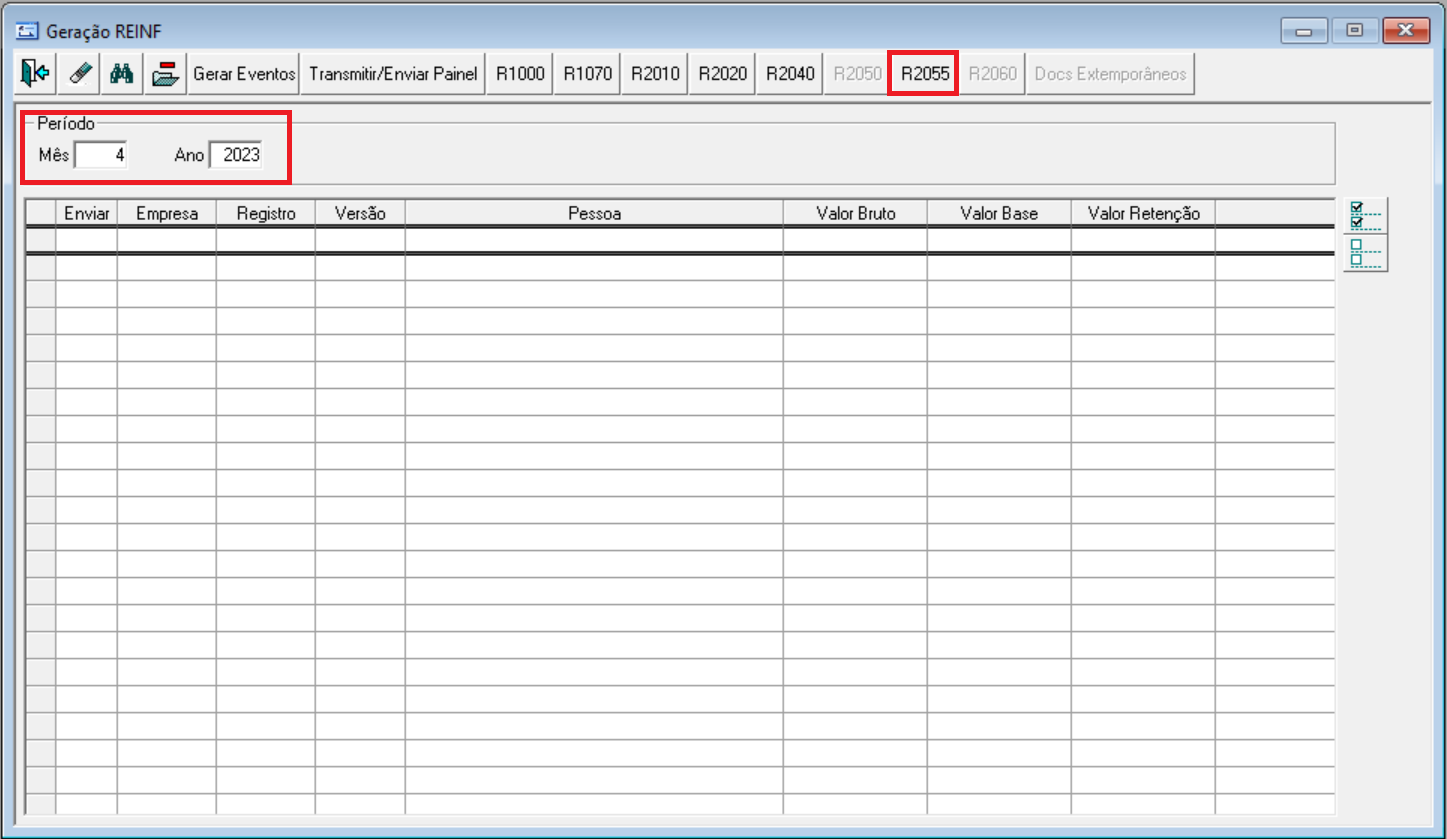This screenshot has width=1447, height=839.
Task: Click the Geração REINF window title icon
Action: pyautogui.click(x=29, y=30)
